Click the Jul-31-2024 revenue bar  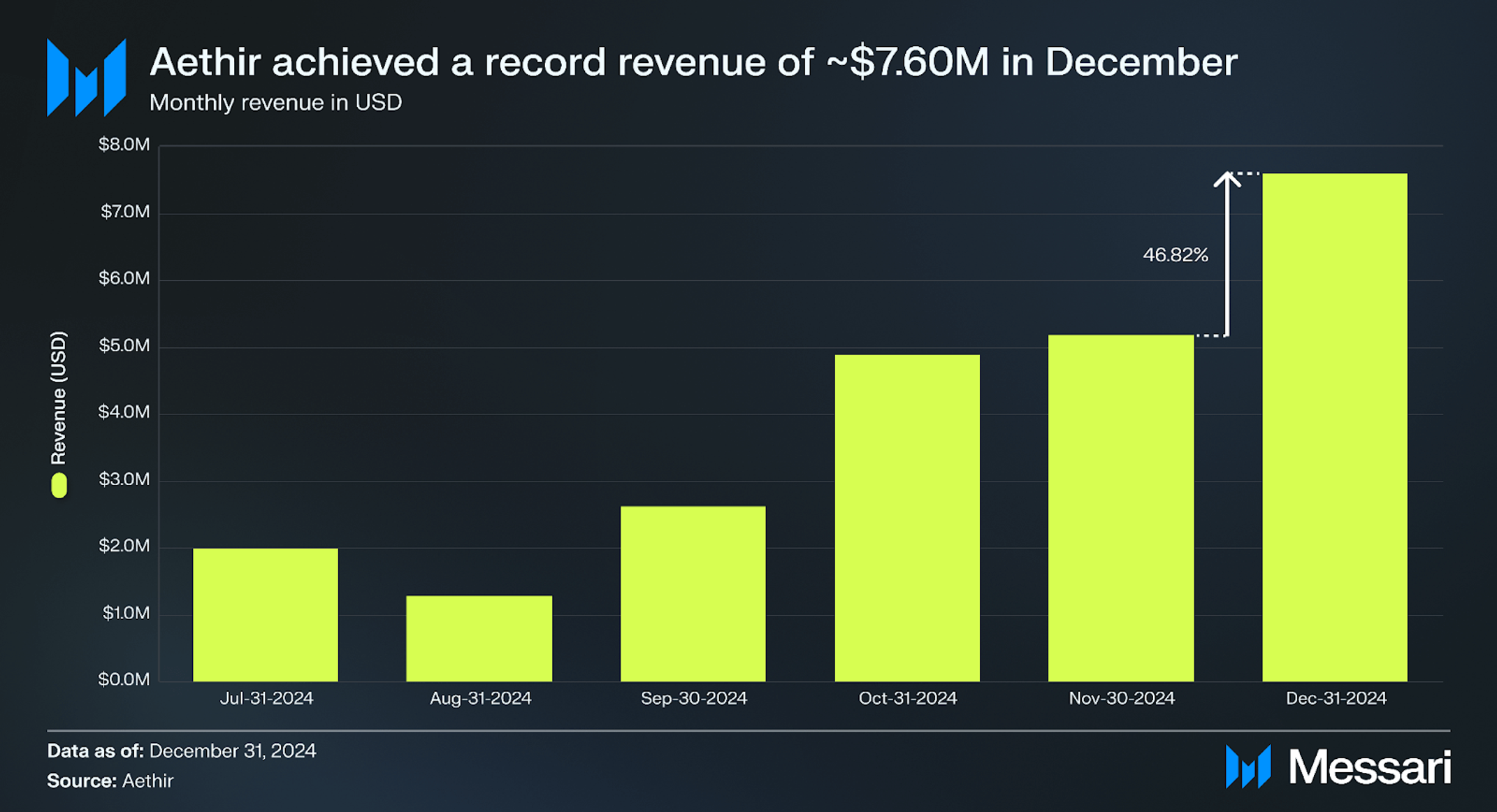point(265,614)
